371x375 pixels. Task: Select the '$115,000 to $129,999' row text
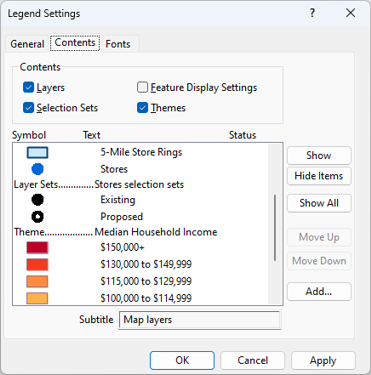[x=146, y=281]
